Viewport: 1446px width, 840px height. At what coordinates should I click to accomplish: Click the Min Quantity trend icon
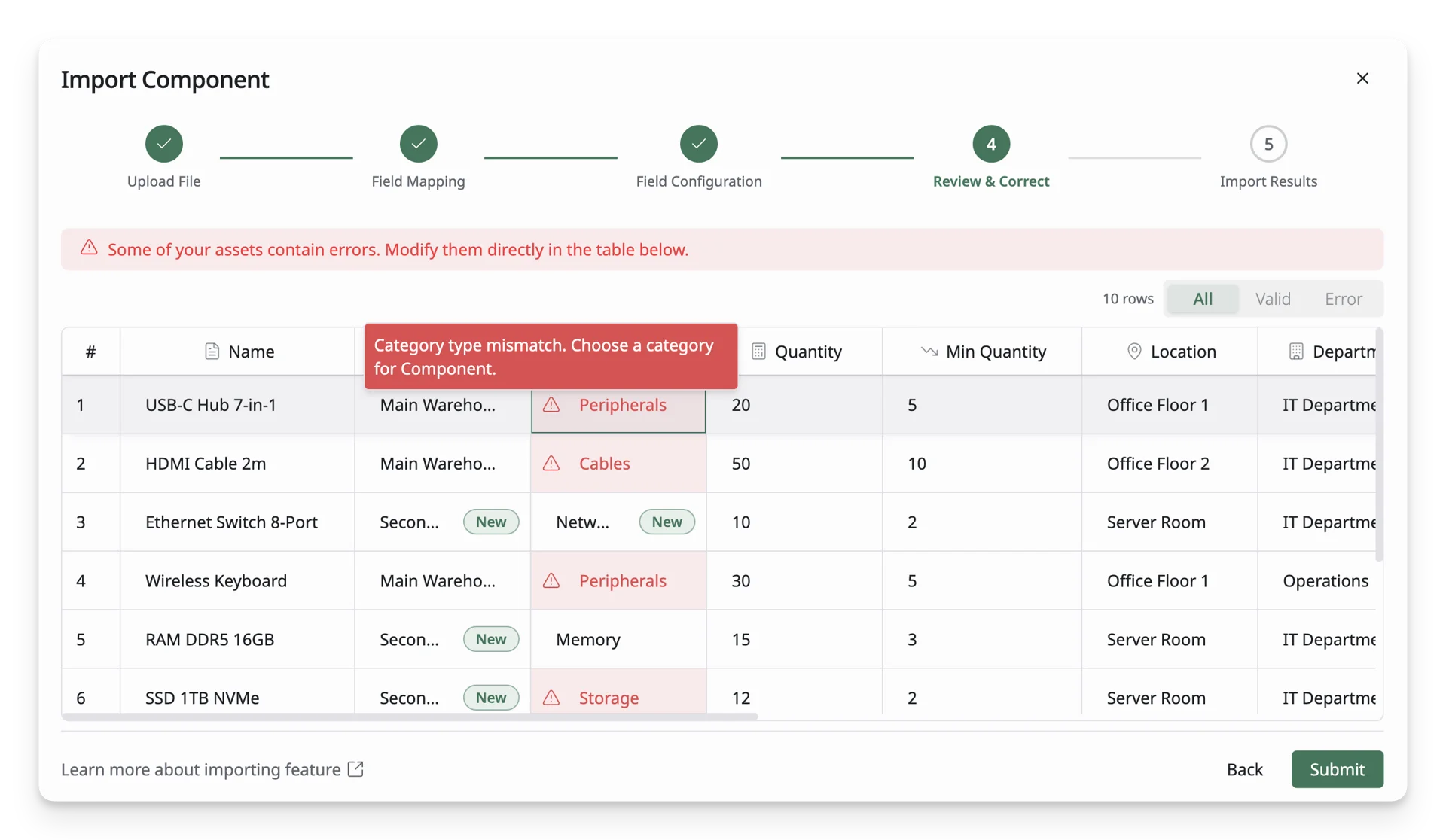929,352
